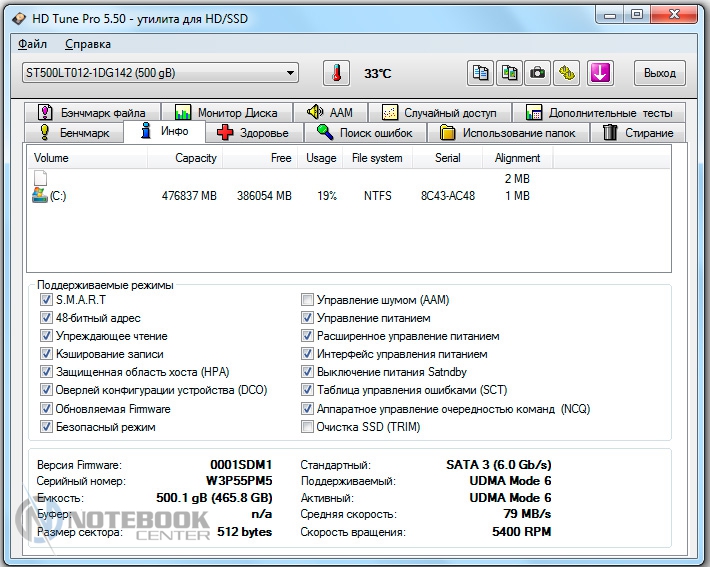Click the copy screenshot to clipboard icon
Viewport: 710px width, 567px height.
pos(510,73)
